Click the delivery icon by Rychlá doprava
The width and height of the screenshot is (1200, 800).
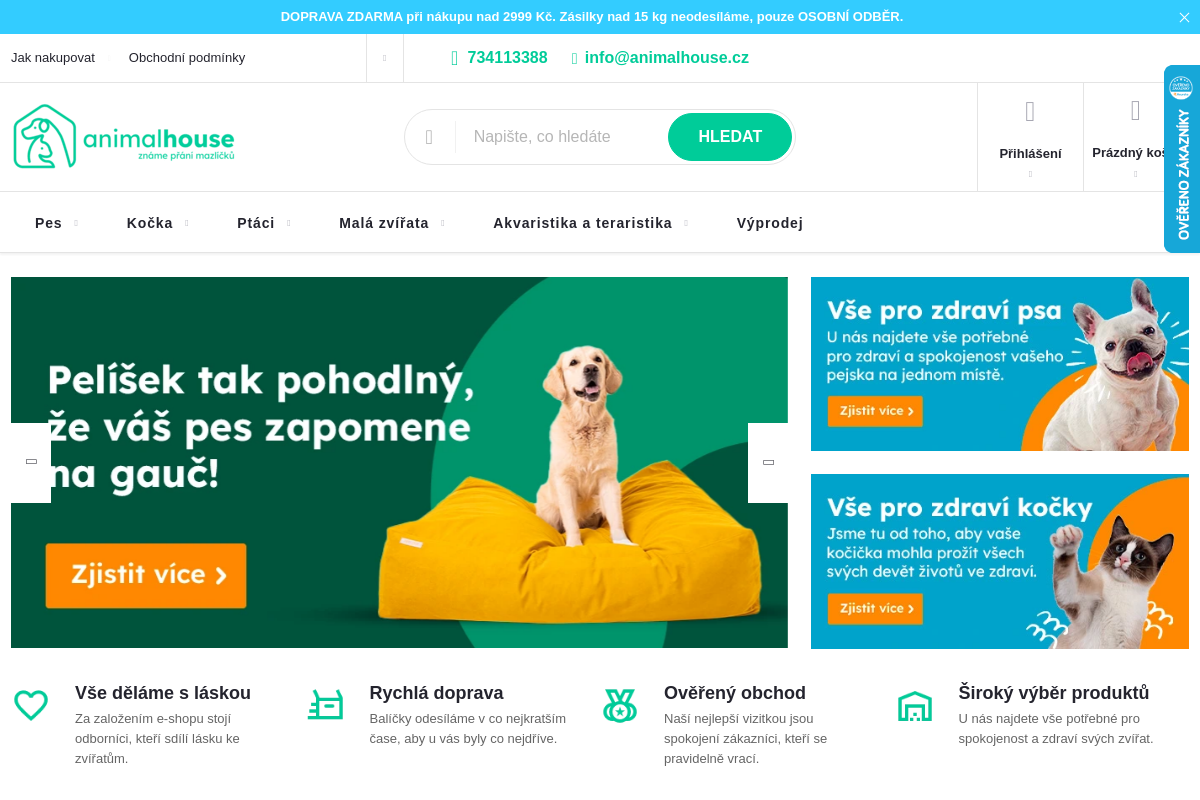(325, 705)
